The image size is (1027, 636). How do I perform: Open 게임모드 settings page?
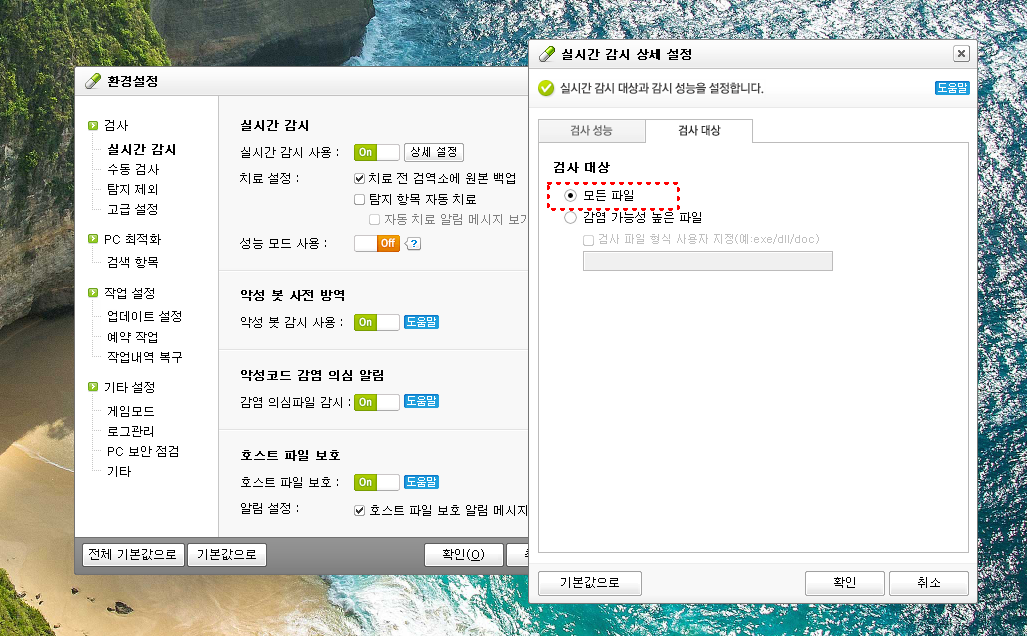pyautogui.click(x=131, y=411)
